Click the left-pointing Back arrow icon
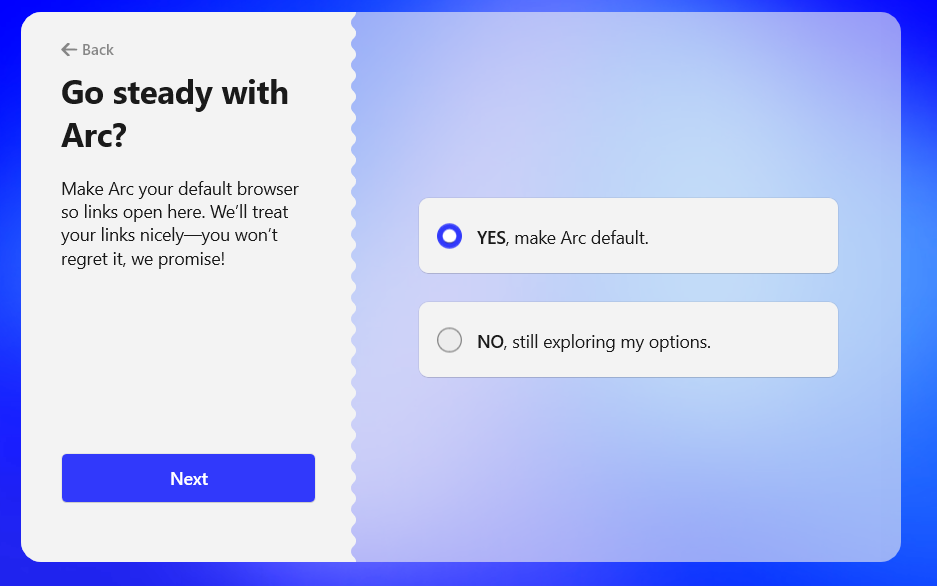 point(68,50)
